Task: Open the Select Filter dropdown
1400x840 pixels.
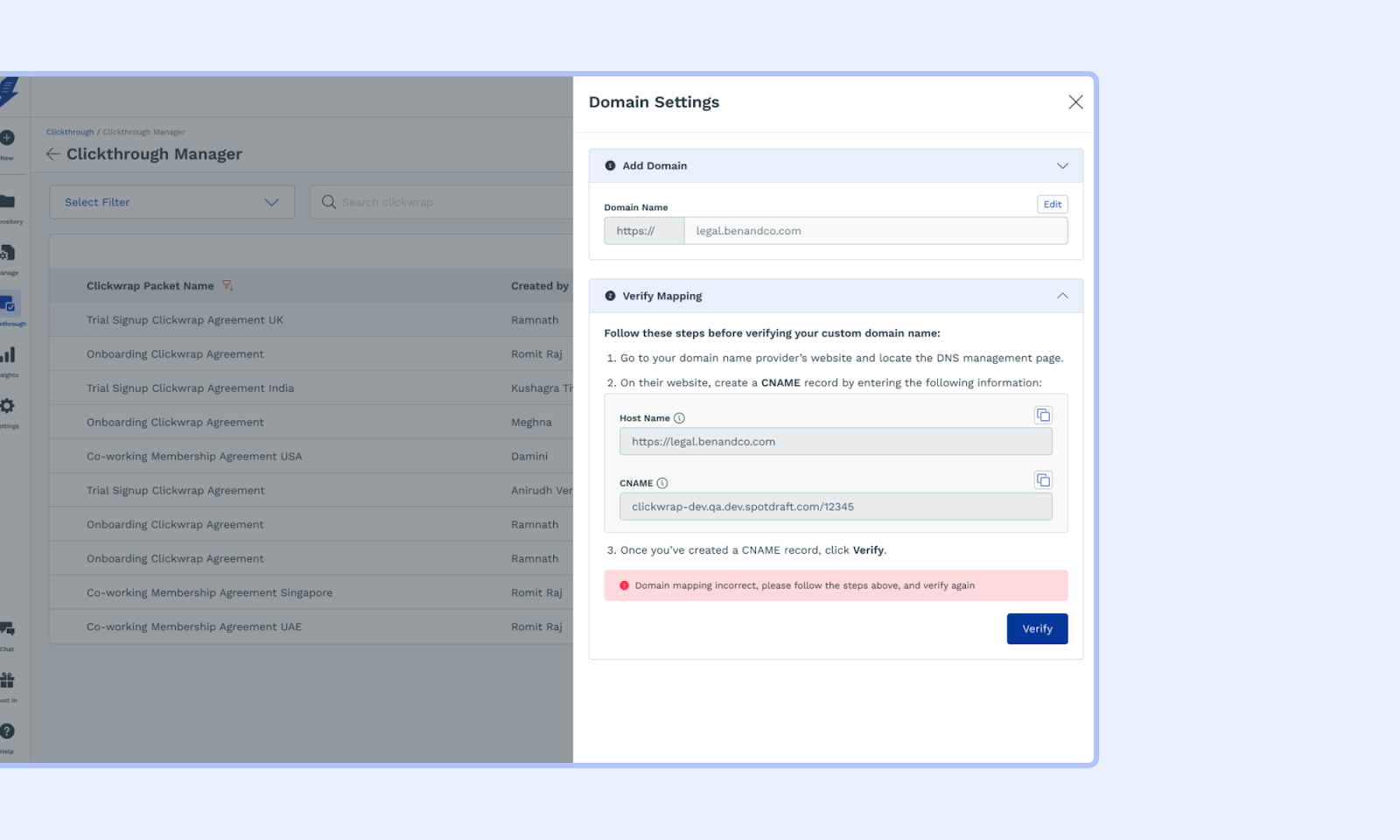Action: (171, 202)
